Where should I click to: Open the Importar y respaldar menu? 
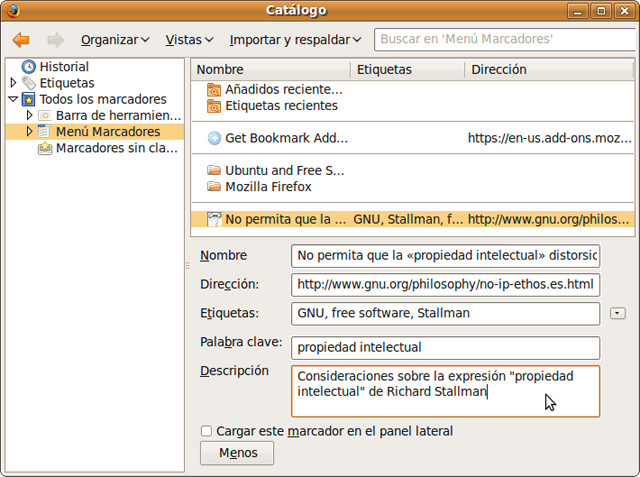pos(295,40)
